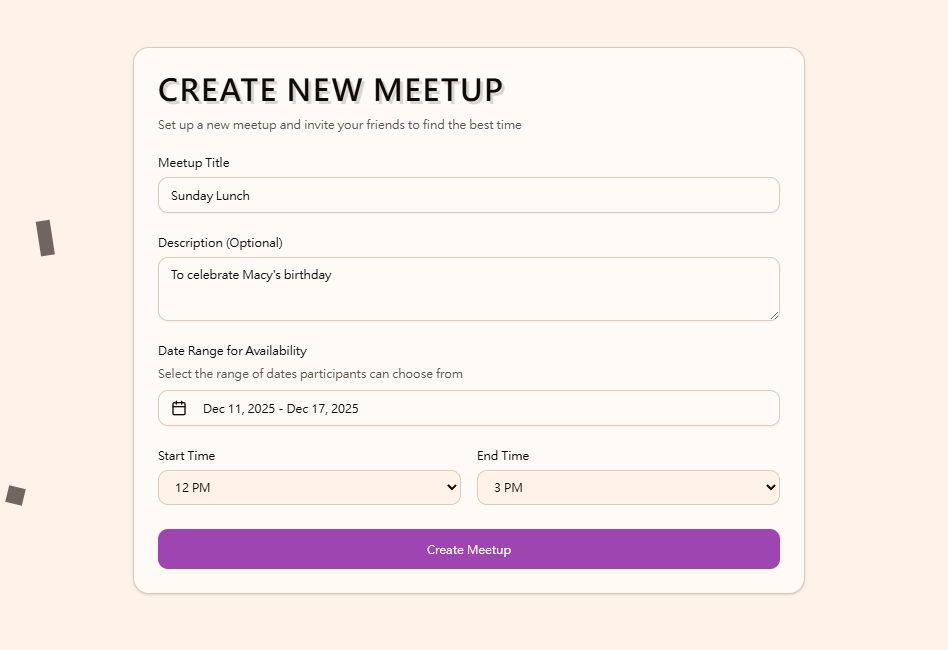Viewport: 948px width, 650px height.
Task: Open the End Time dropdown showing 3 PM
Action: [x=628, y=487]
